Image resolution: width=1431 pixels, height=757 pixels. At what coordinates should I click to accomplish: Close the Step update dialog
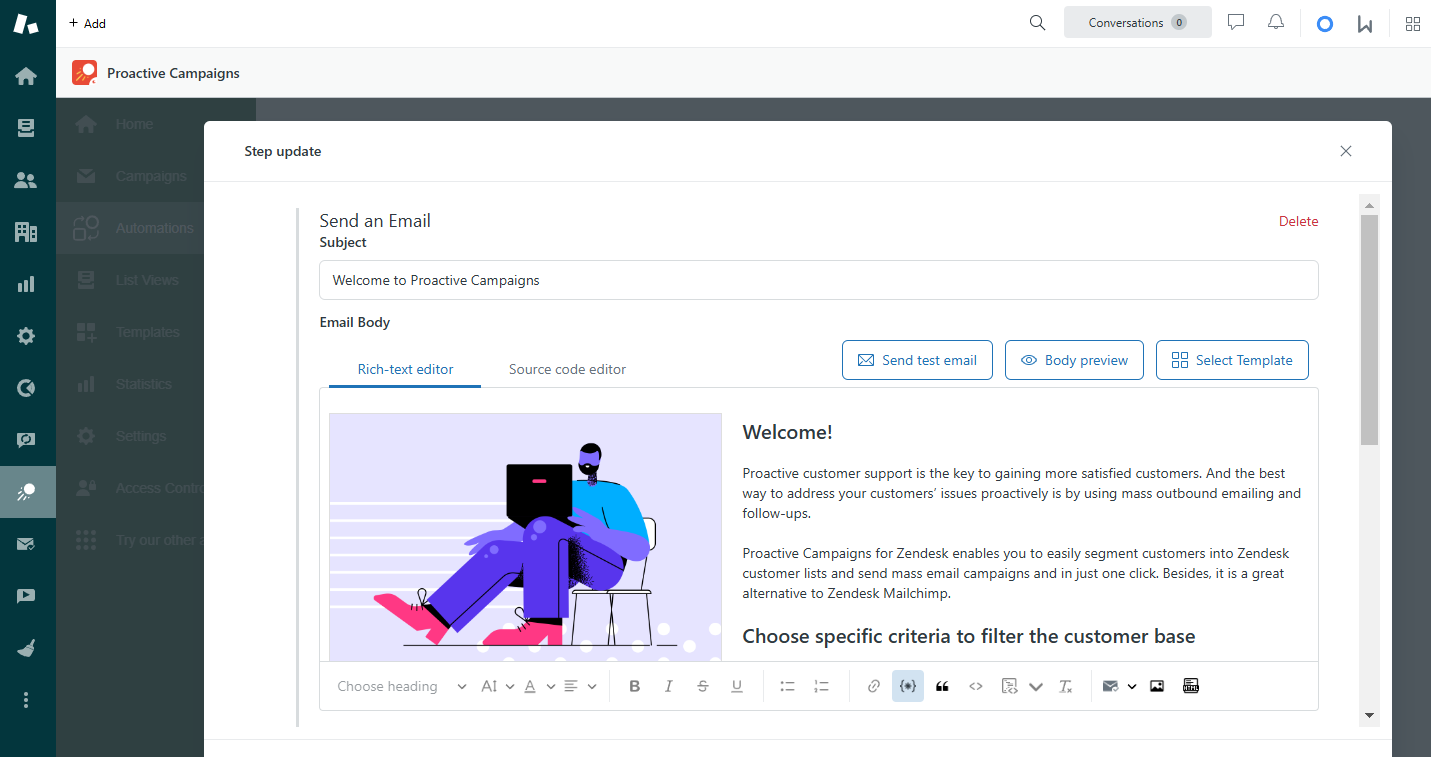coord(1346,151)
